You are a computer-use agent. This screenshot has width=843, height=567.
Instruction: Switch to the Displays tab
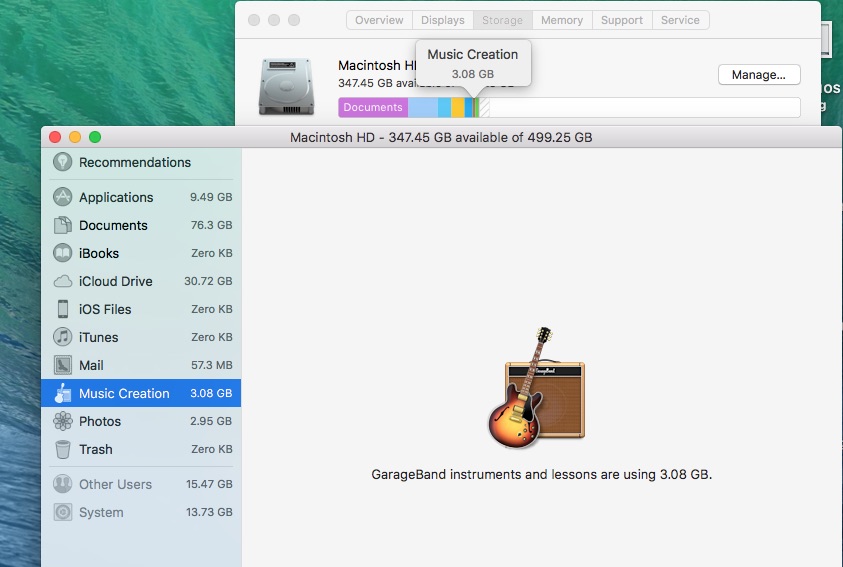[442, 20]
